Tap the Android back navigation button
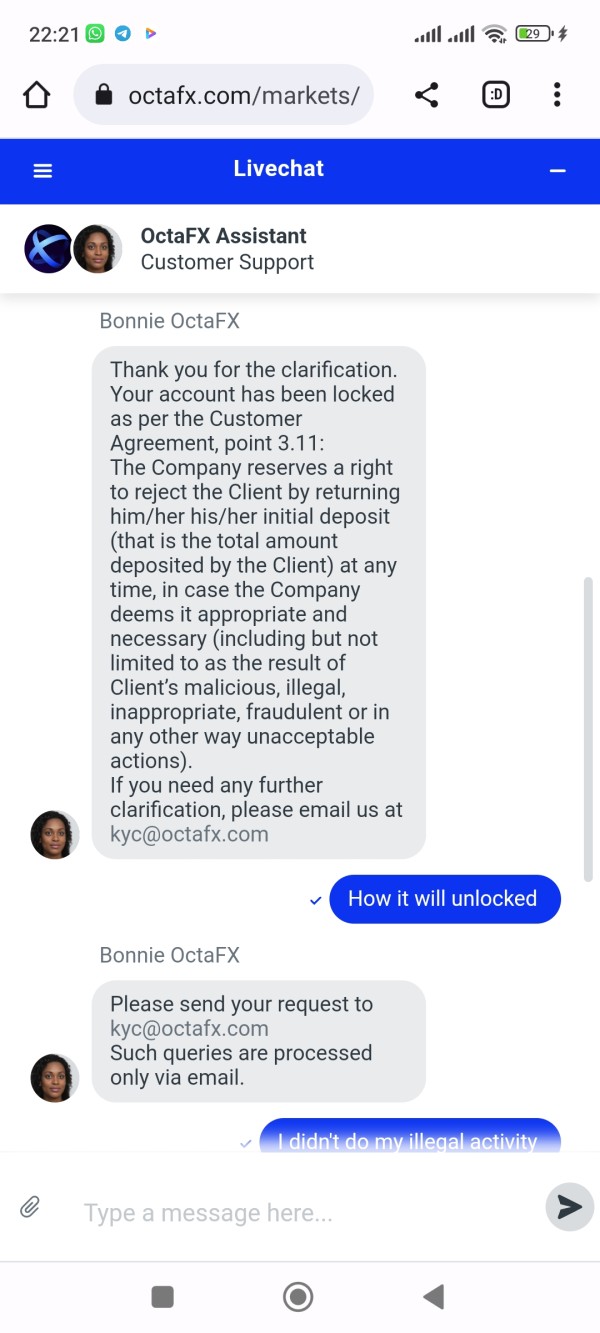This screenshot has height=1333, width=600. pos(433,1297)
